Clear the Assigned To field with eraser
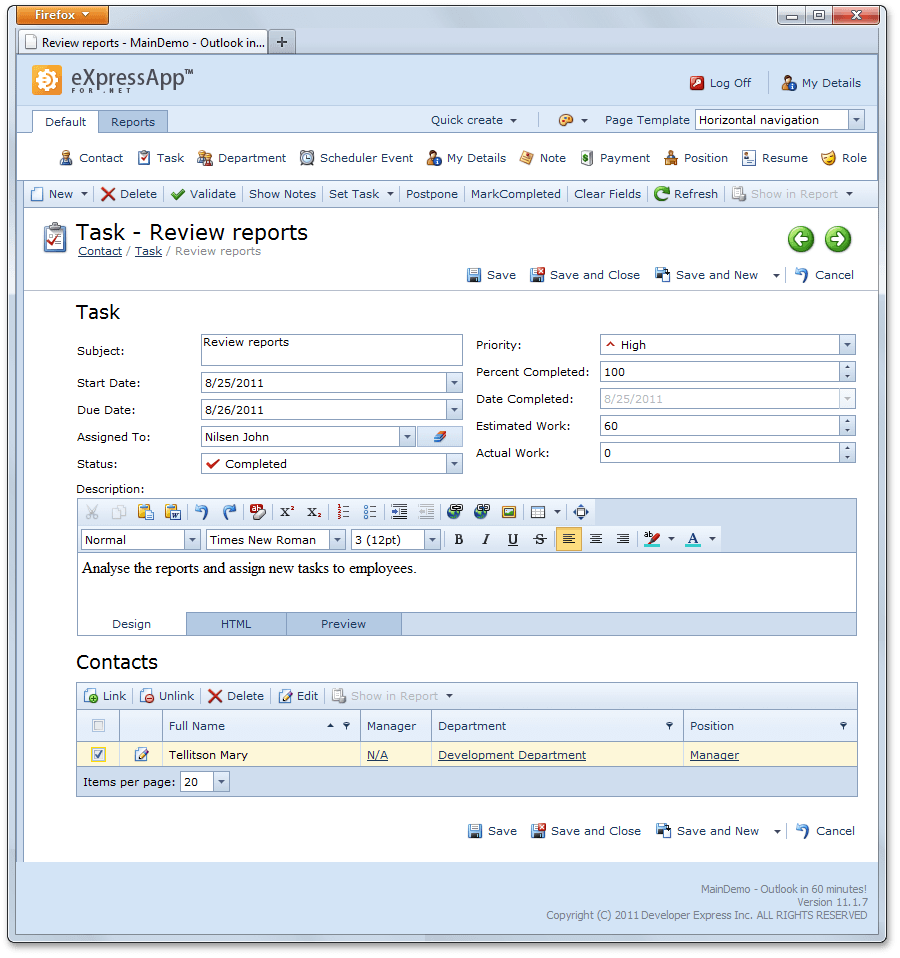This screenshot has width=900, height=958. pyautogui.click(x=440, y=437)
